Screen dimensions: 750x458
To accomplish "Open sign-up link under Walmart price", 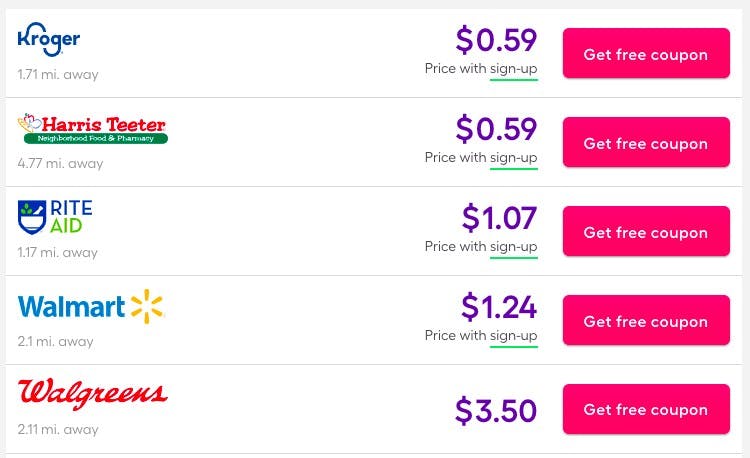I will 513,336.
